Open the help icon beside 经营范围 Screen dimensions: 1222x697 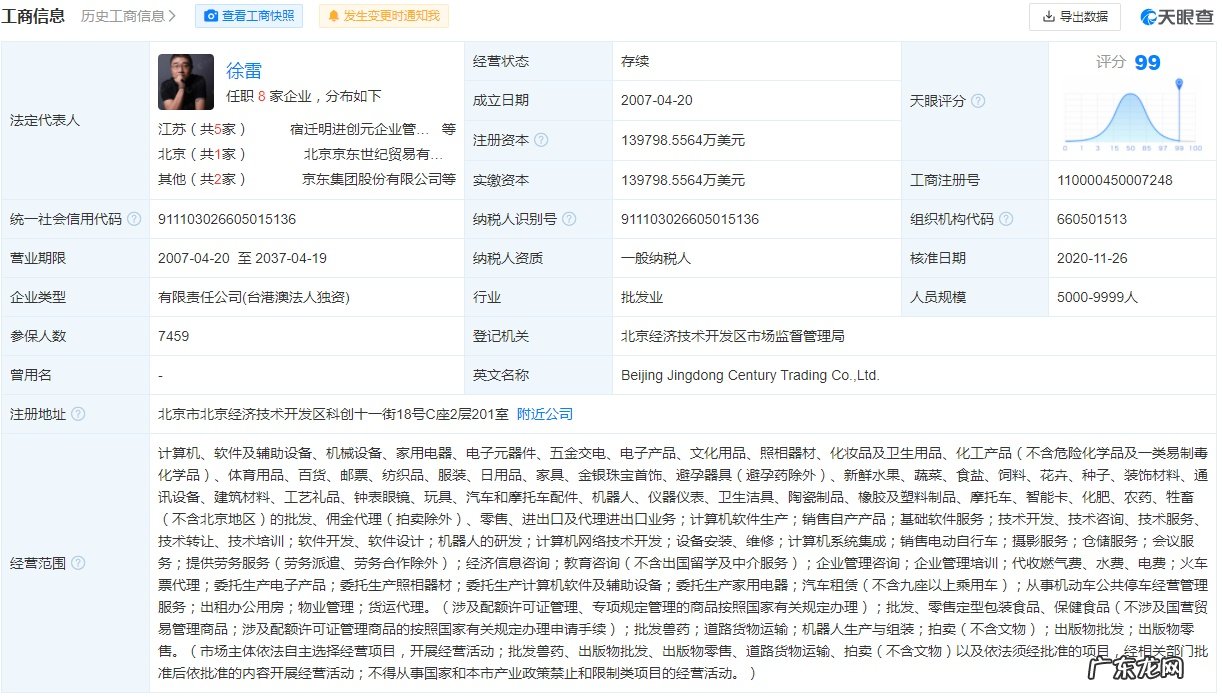click(x=78, y=563)
